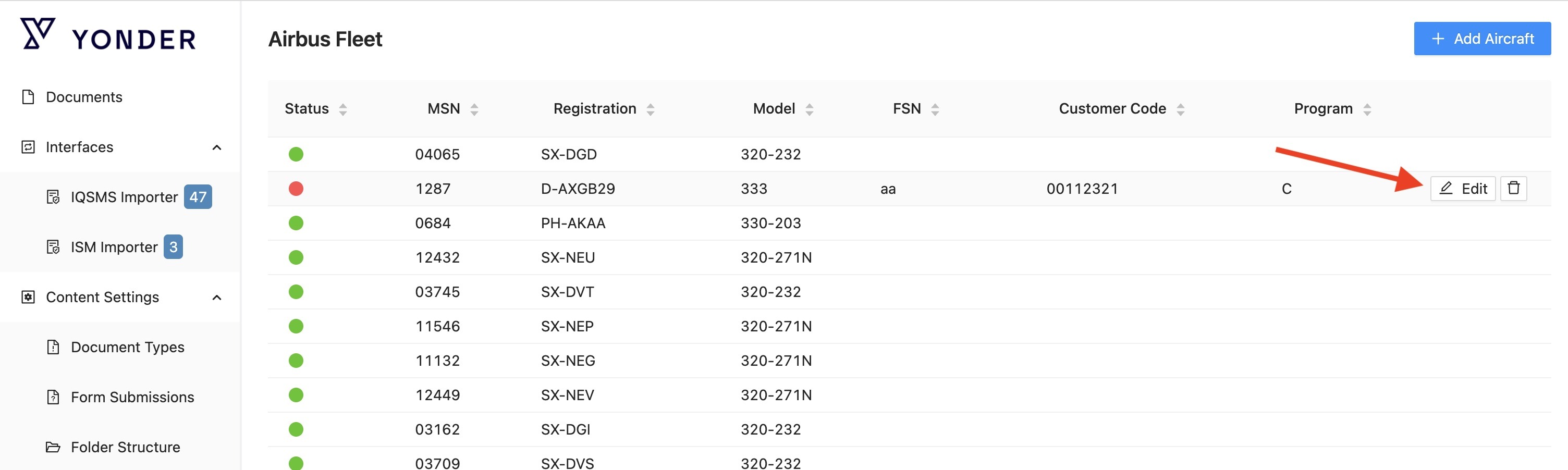Screen dimensions: 1568x470
Task: Click the red status dot for MSN 1287
Action: pos(296,189)
